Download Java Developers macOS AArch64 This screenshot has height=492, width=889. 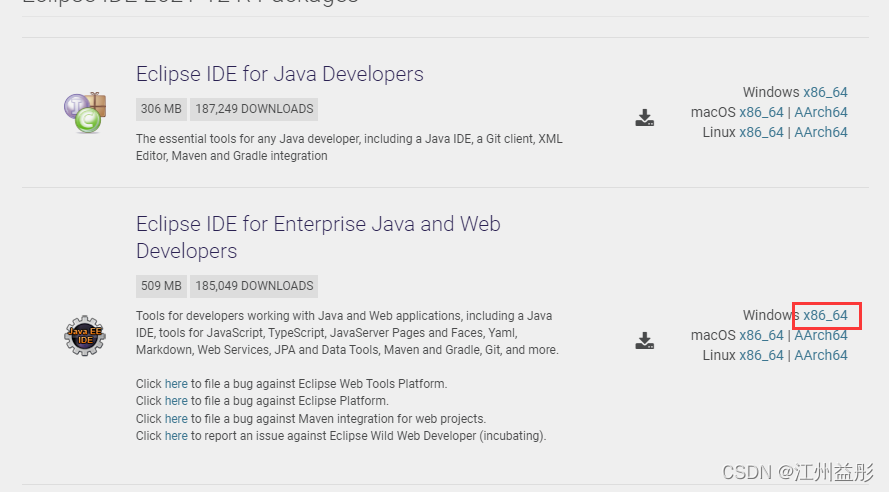(x=820, y=112)
